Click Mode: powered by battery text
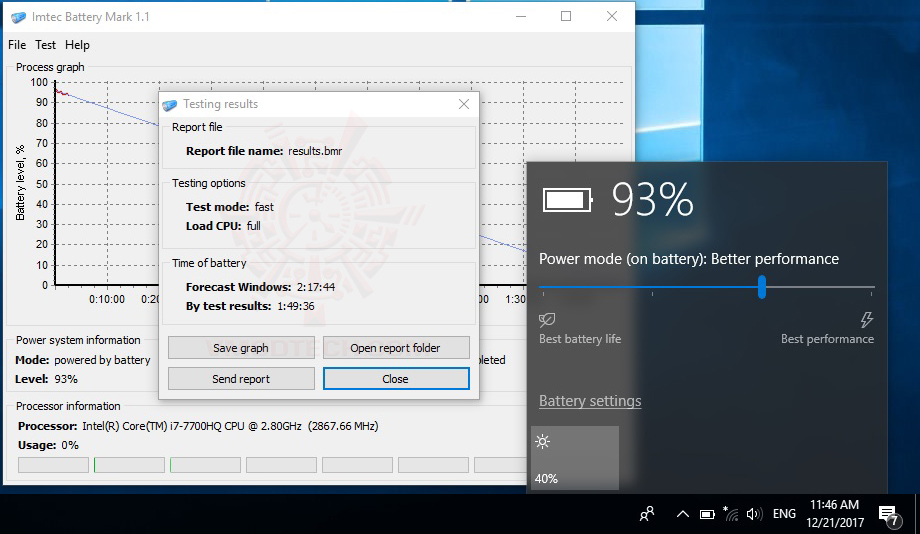Viewport: 920px width, 534px height. pyautogui.click(x=83, y=360)
